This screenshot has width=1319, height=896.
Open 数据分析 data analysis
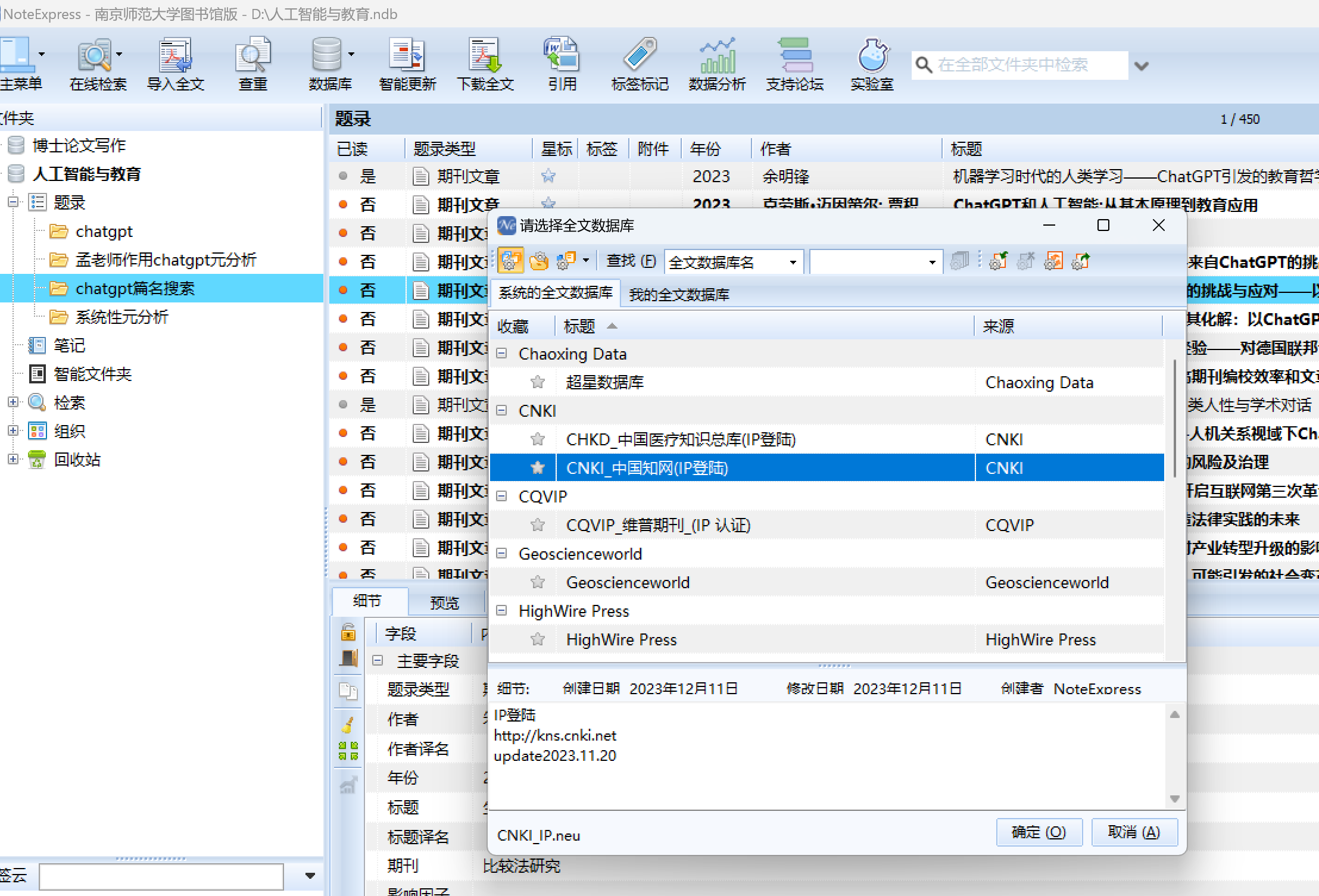[718, 65]
